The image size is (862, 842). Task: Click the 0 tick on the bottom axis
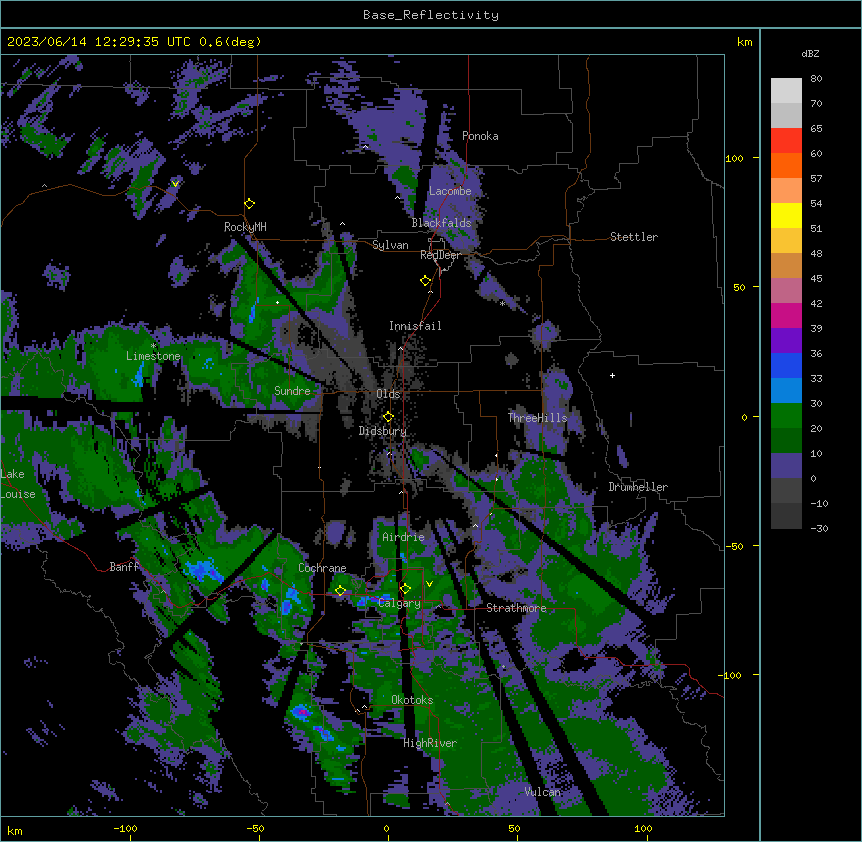tap(386, 828)
